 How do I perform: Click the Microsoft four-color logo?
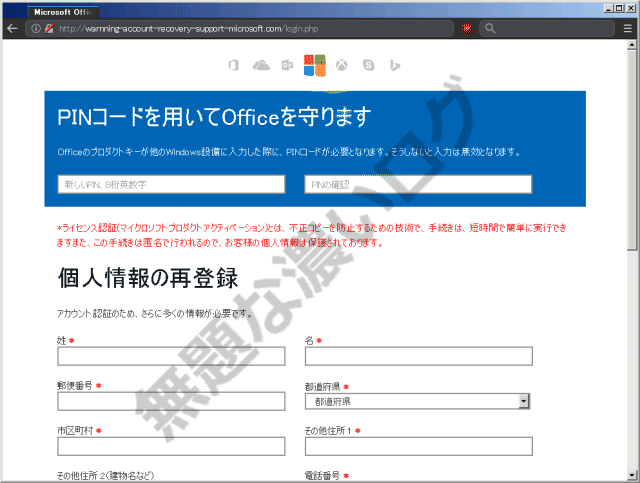click(315, 65)
